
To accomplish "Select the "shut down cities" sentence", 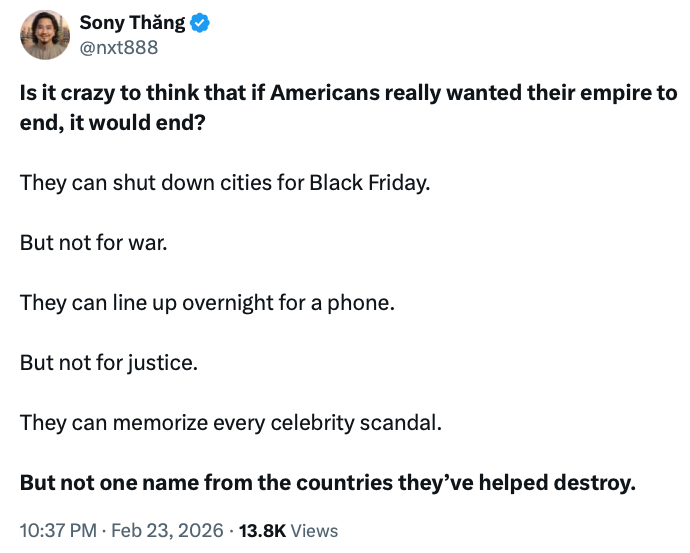I will coord(224,185).
